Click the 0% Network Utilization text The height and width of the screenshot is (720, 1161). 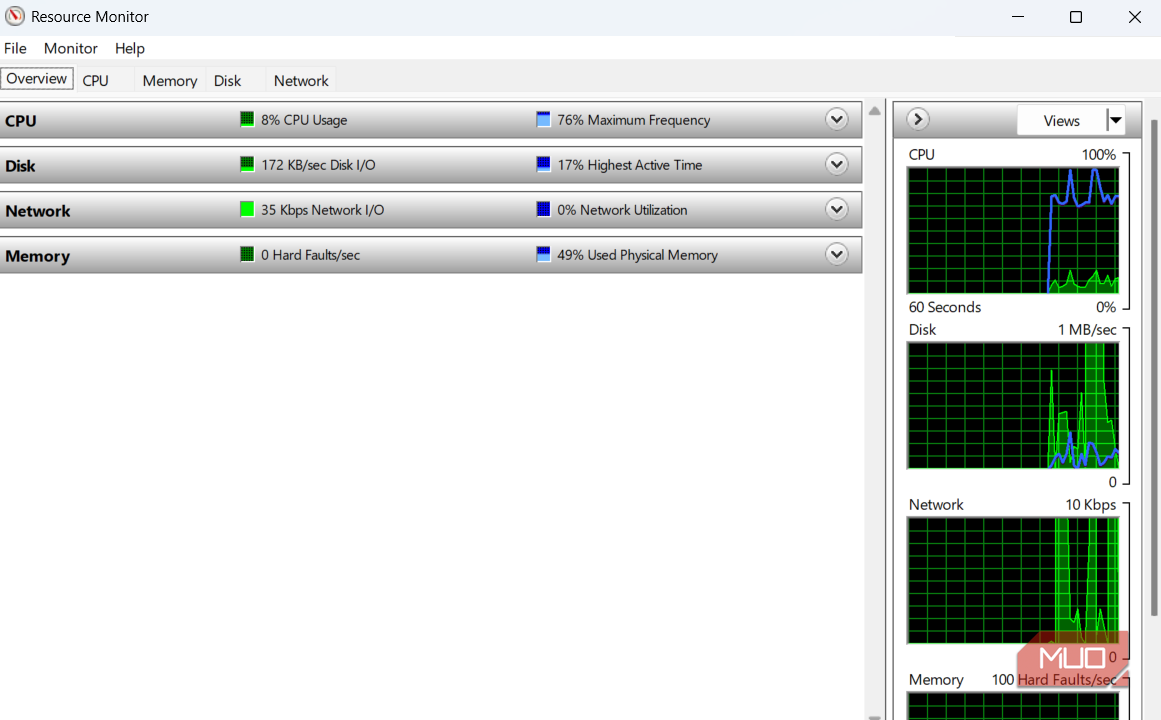622,210
